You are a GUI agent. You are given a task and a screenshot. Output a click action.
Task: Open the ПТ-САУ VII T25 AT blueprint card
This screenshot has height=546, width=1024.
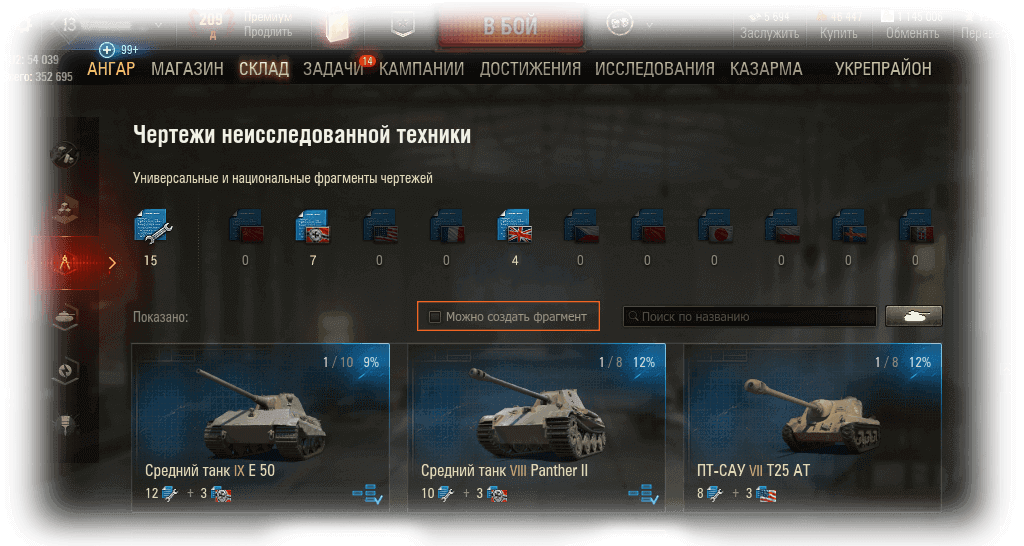(812, 427)
